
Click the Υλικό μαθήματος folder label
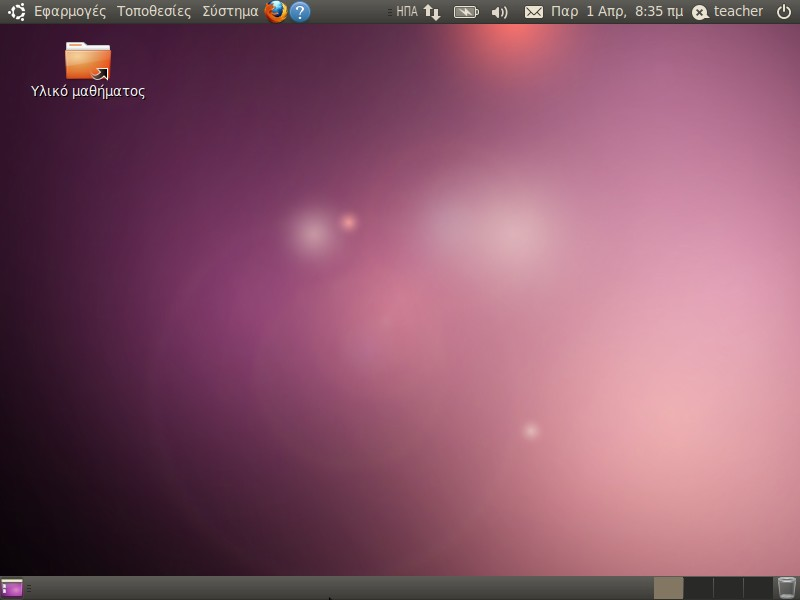pyautogui.click(x=88, y=91)
